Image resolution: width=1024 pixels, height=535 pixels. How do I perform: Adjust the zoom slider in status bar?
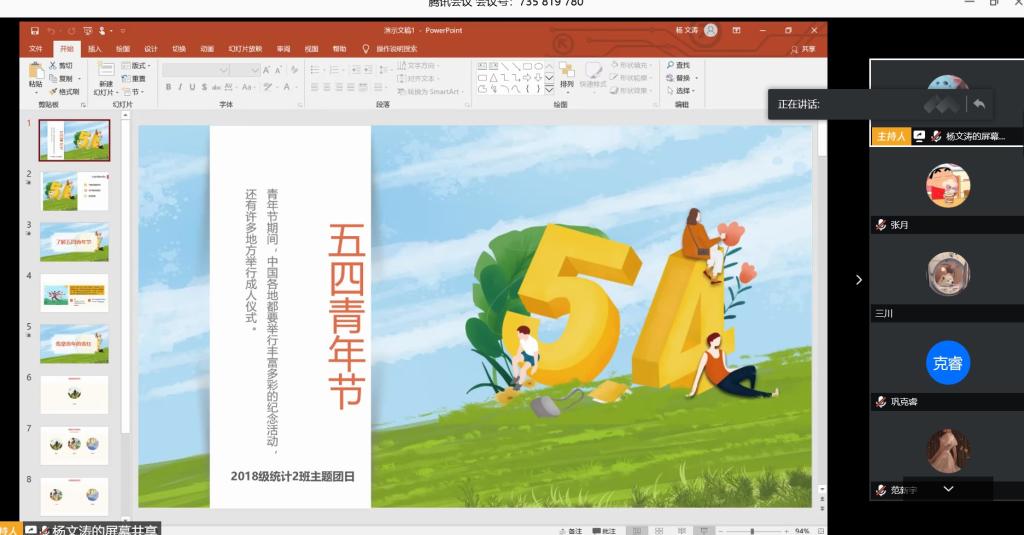pos(753,531)
